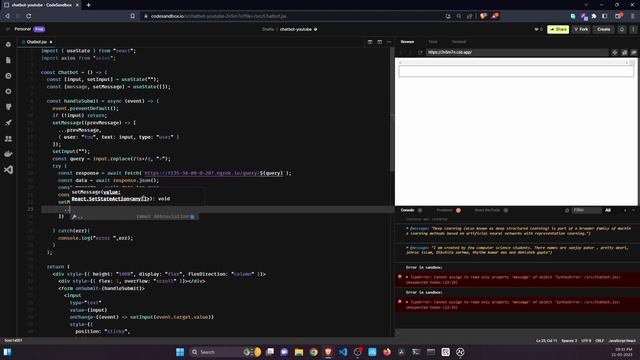Expand the first TypeError console entry
This screenshot has height=360, width=640.
(x=407, y=277)
